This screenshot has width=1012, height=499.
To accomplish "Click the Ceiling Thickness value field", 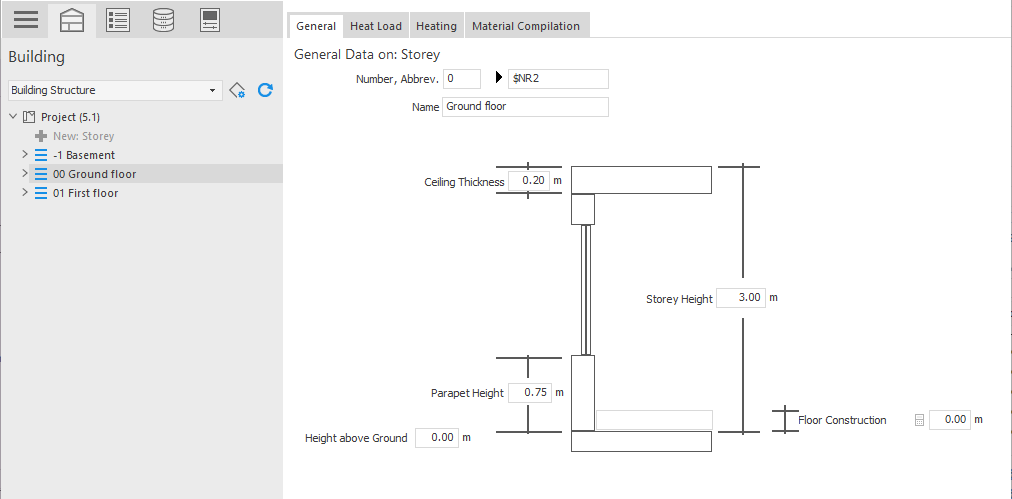I will click(529, 180).
